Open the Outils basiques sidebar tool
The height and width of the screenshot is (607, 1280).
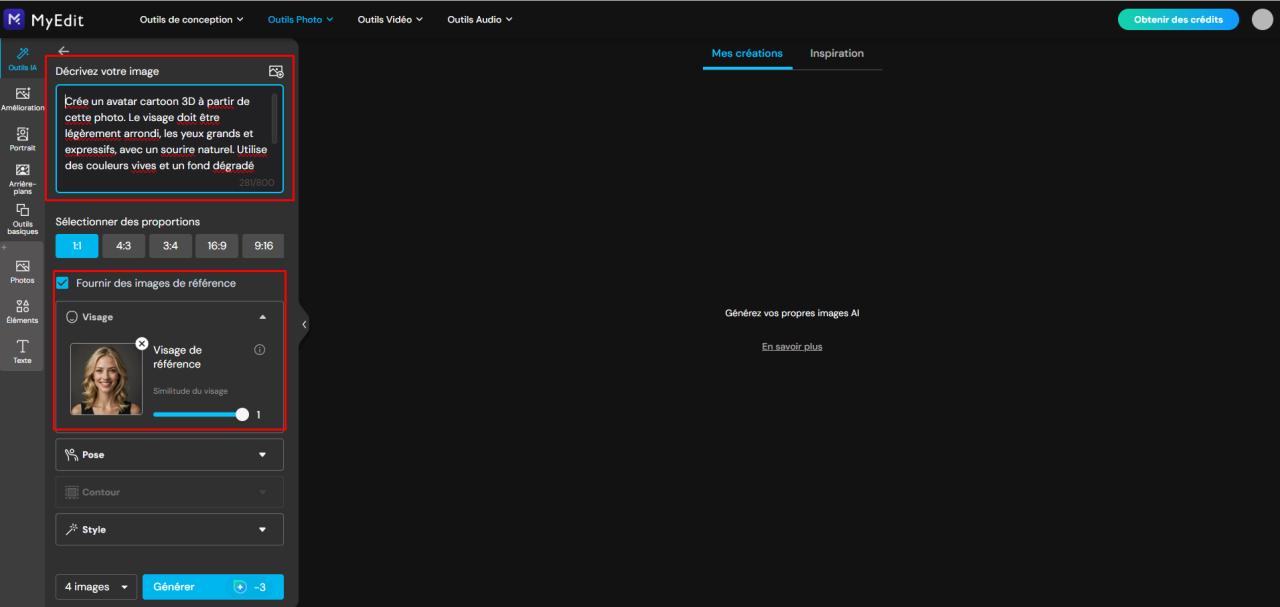(x=22, y=220)
